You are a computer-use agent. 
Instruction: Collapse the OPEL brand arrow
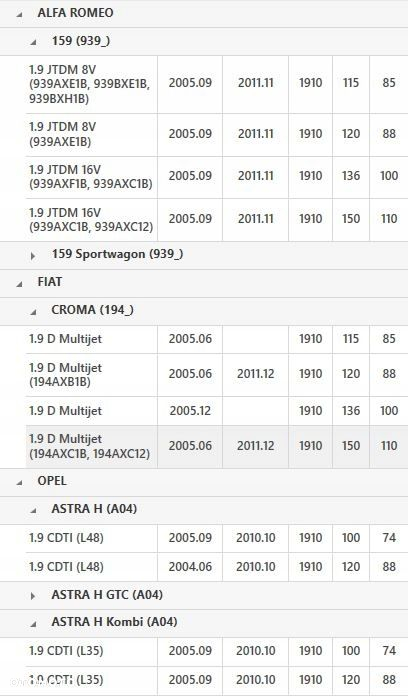point(19,482)
